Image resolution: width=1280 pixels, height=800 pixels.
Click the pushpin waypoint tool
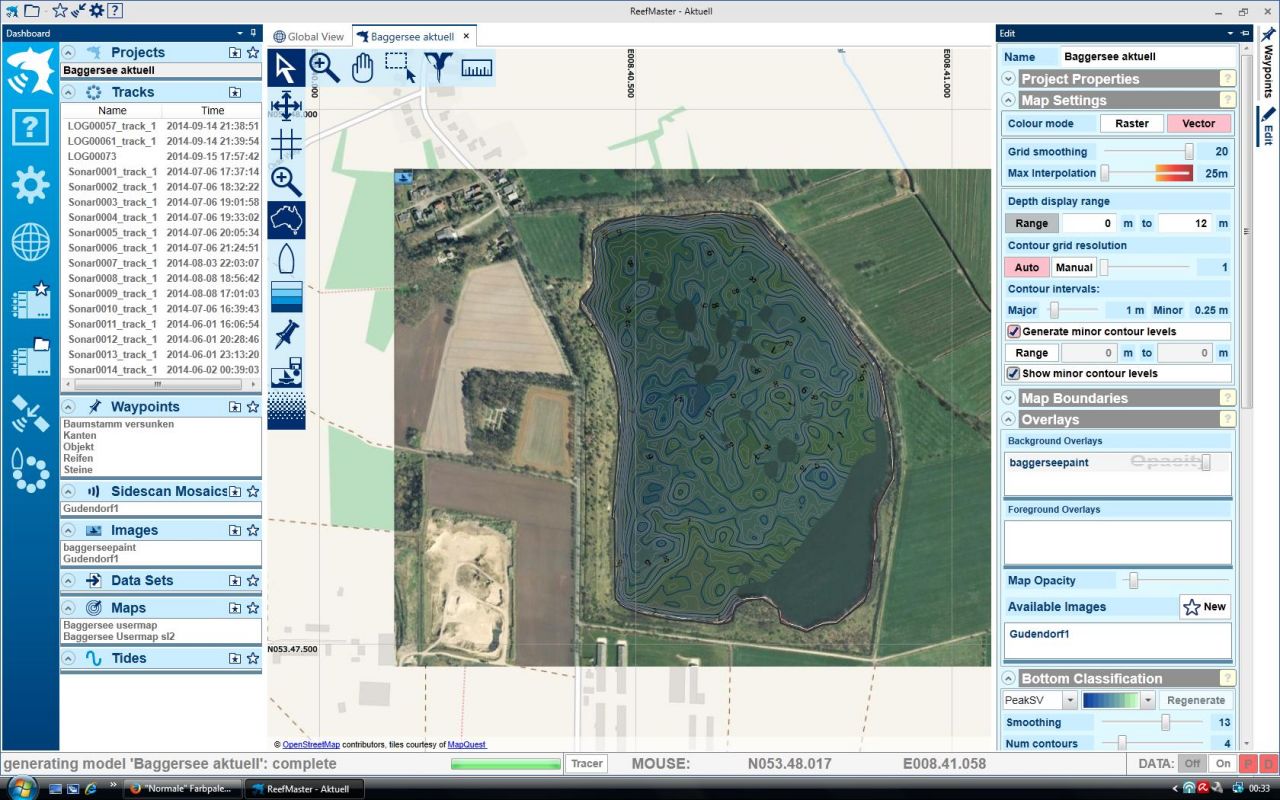click(x=286, y=334)
